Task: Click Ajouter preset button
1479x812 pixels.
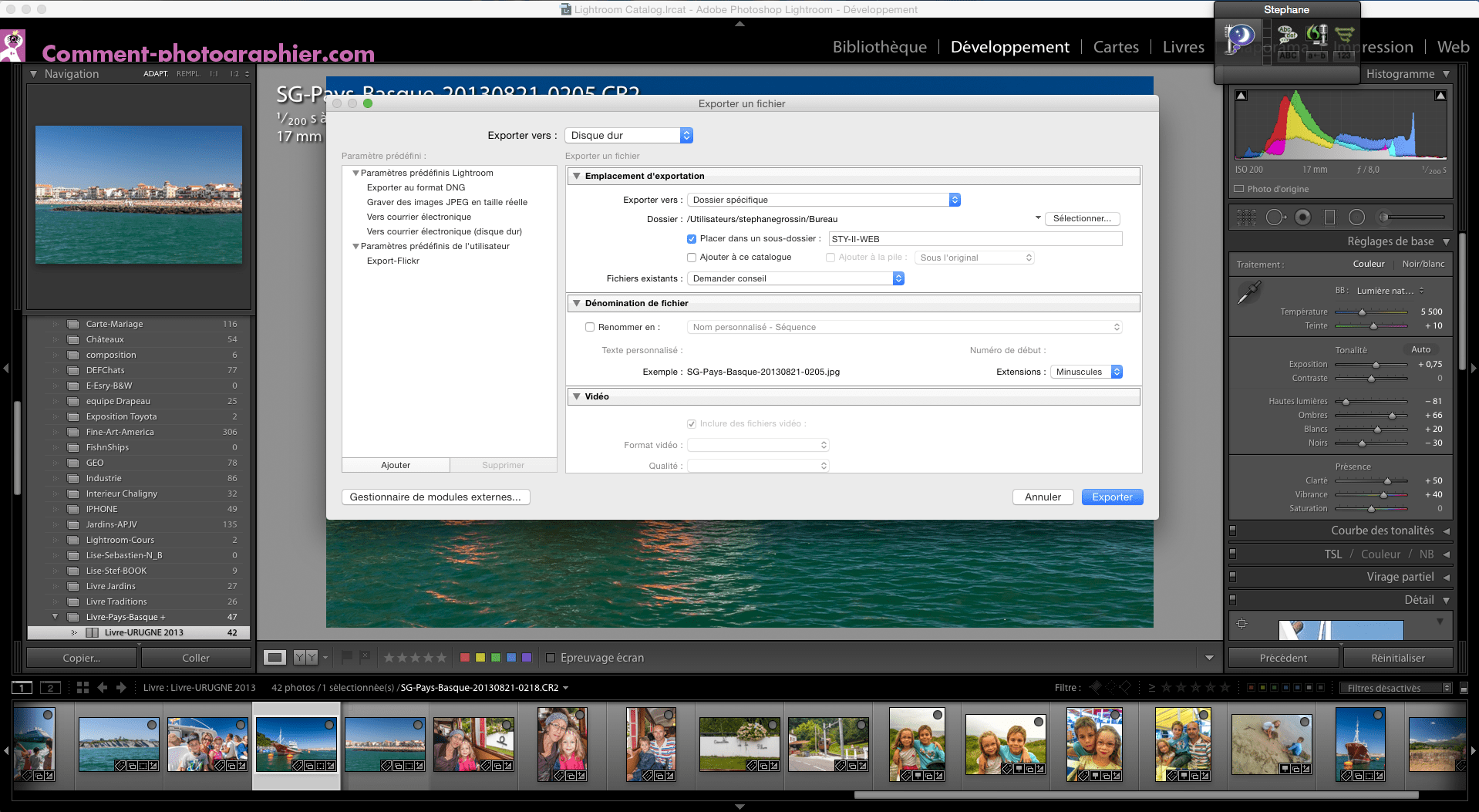Action: coord(396,465)
